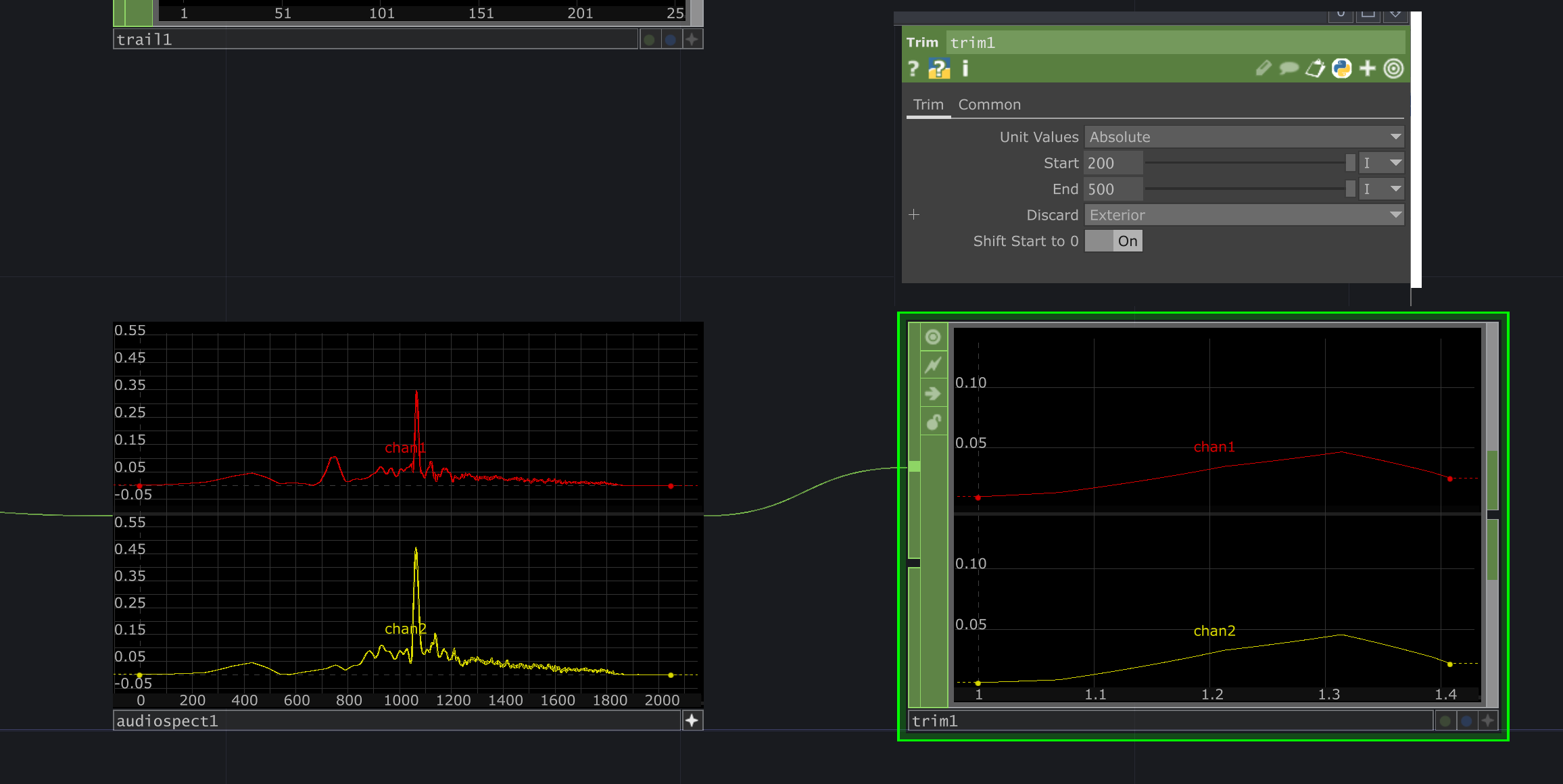Click the Start value field showing 200

pyautogui.click(x=1113, y=164)
